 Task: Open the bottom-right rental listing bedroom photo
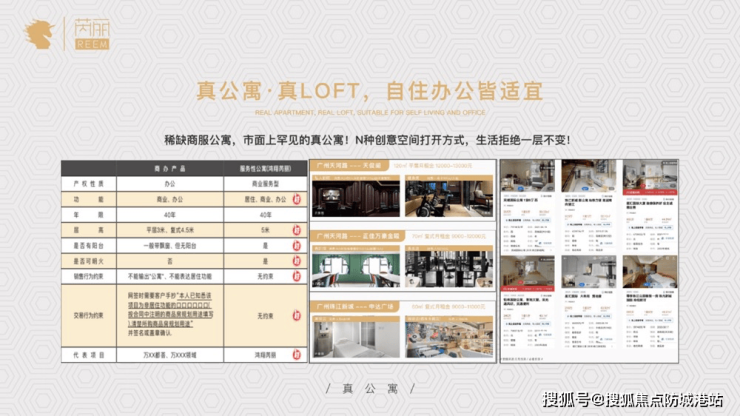[650, 272]
